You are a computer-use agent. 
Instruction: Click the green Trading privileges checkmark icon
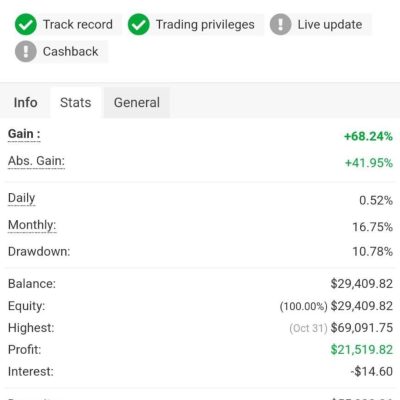point(139,25)
